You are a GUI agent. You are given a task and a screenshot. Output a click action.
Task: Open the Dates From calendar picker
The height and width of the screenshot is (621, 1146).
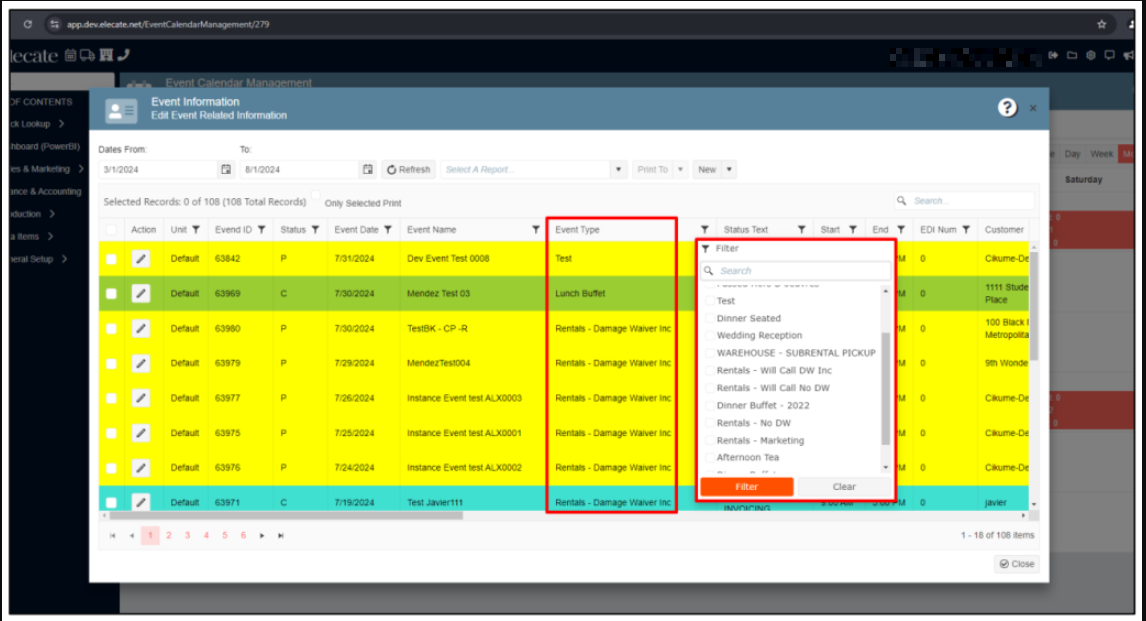click(x=225, y=169)
